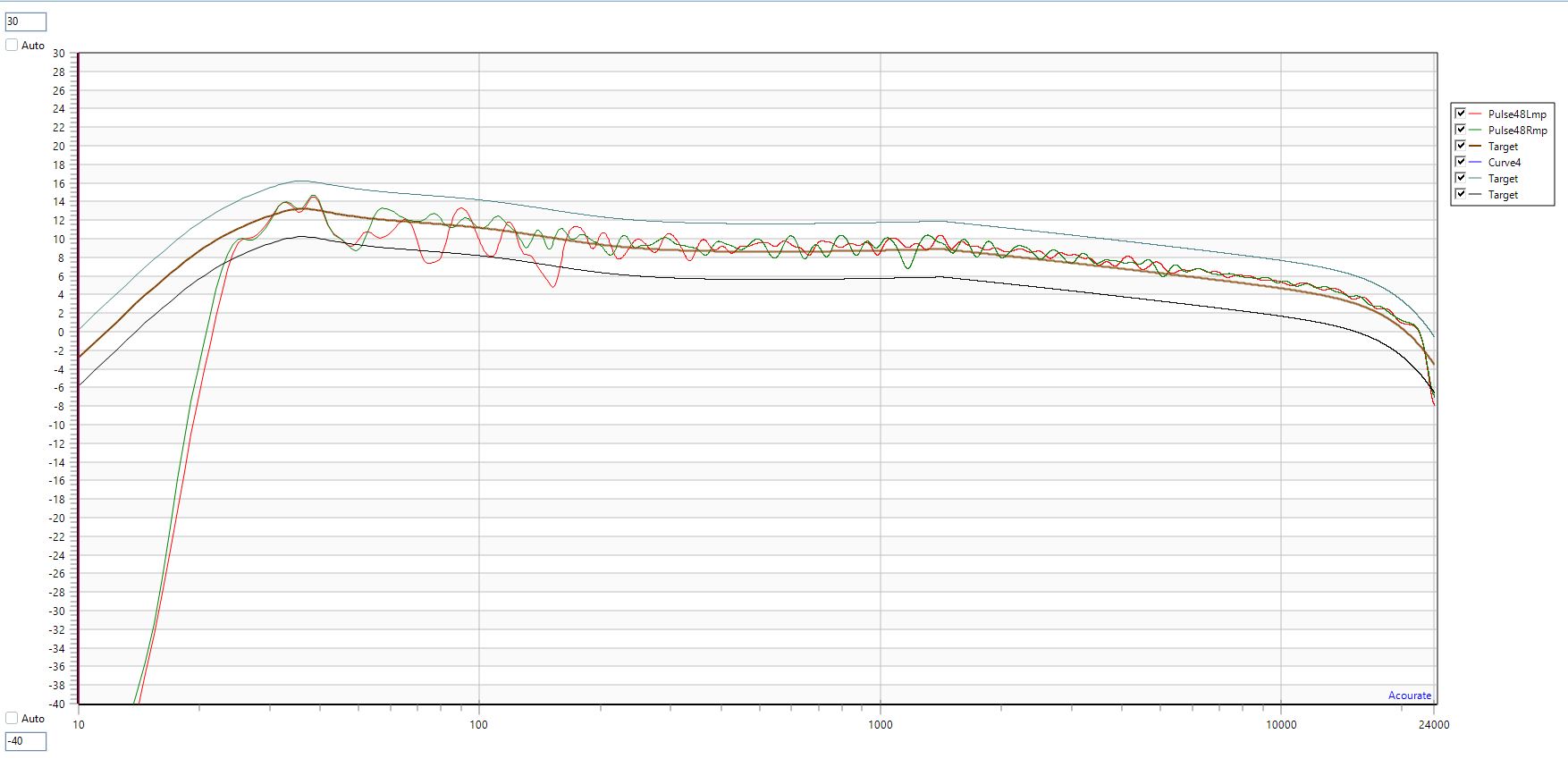Select the Pulse48Lmp legend label
This screenshot has width=1568, height=759.
[x=1517, y=114]
